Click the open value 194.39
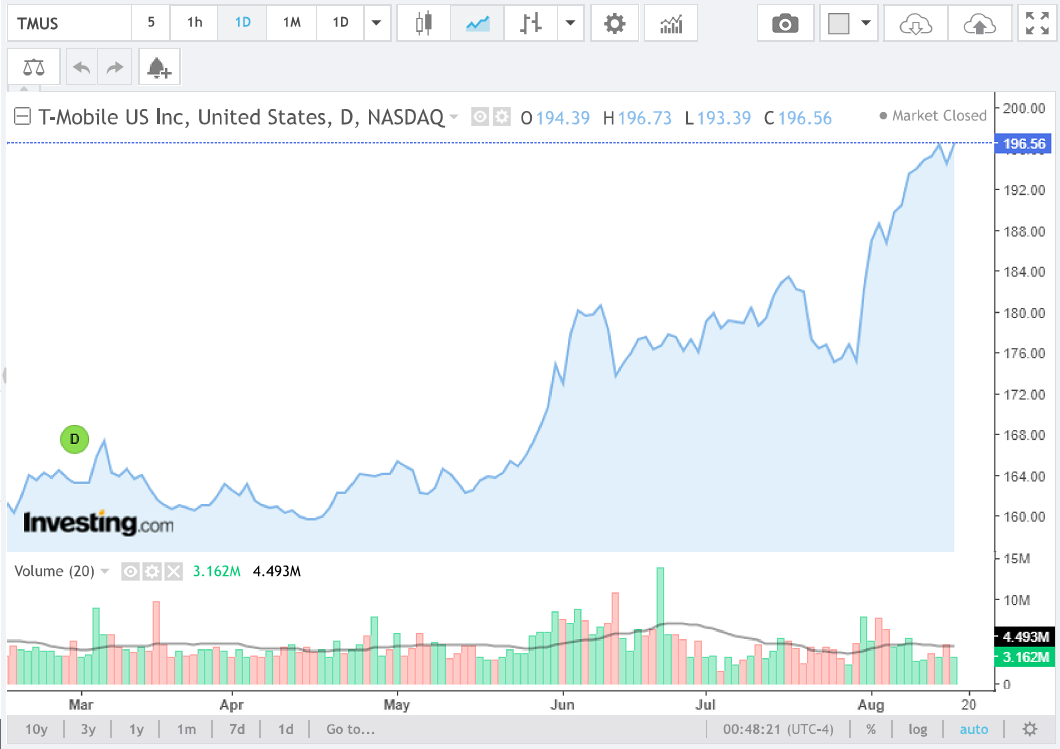The image size is (1060, 749). point(562,118)
